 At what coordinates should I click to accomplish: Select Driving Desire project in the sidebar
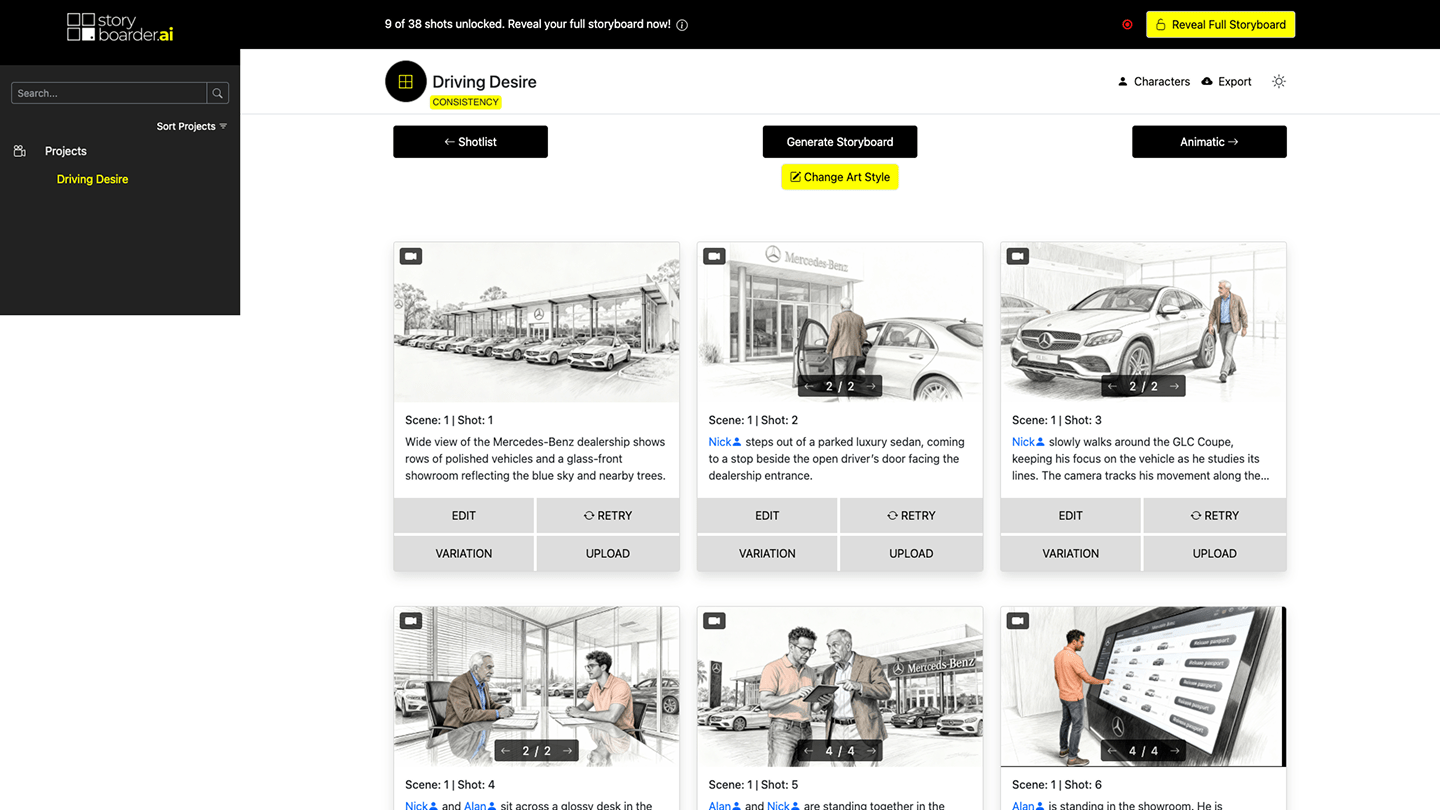92,179
